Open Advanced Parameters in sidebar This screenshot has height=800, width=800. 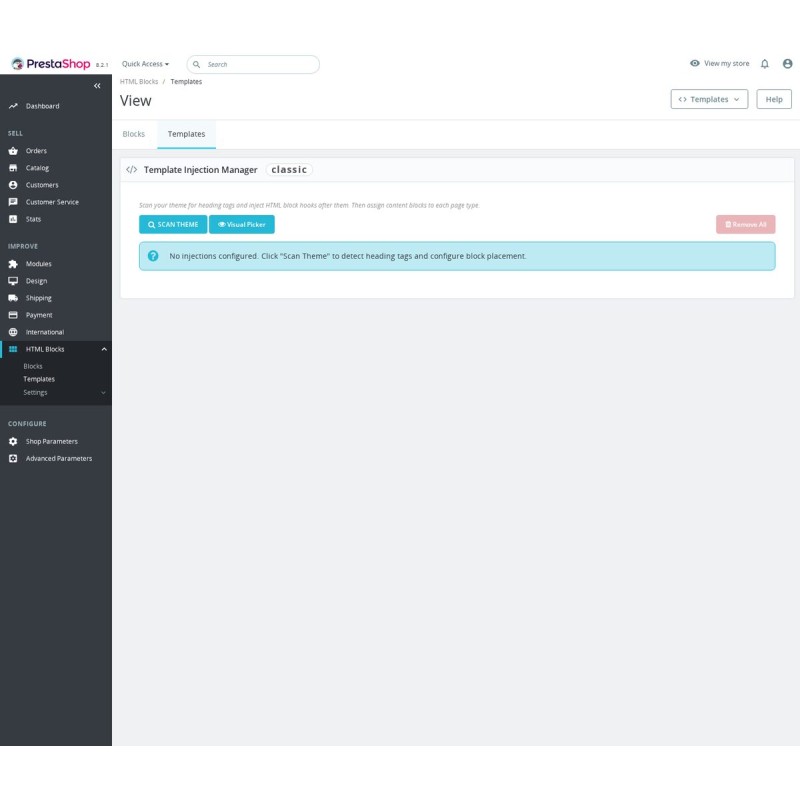[x=59, y=459]
